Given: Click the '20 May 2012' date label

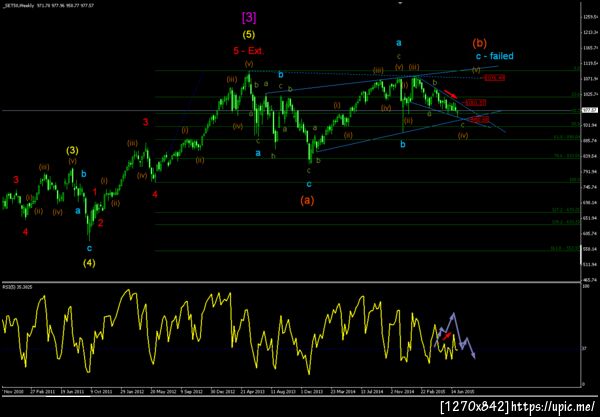Looking at the screenshot, I should pyautogui.click(x=163, y=392).
